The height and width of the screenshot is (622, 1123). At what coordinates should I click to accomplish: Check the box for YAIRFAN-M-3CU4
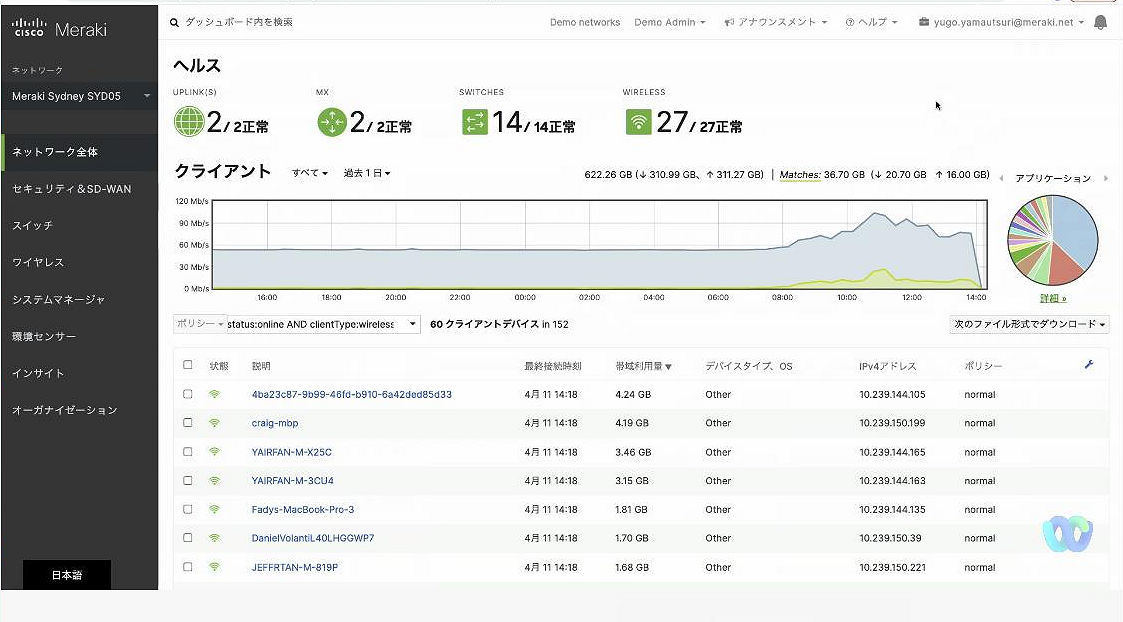[188, 480]
